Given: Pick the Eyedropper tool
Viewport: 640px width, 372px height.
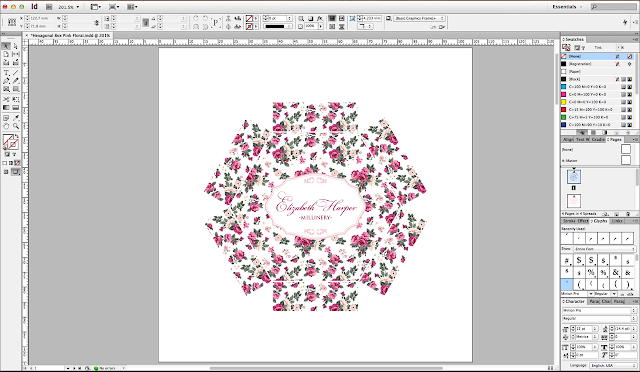Looking at the screenshot, I should pyautogui.click(x=16, y=118).
